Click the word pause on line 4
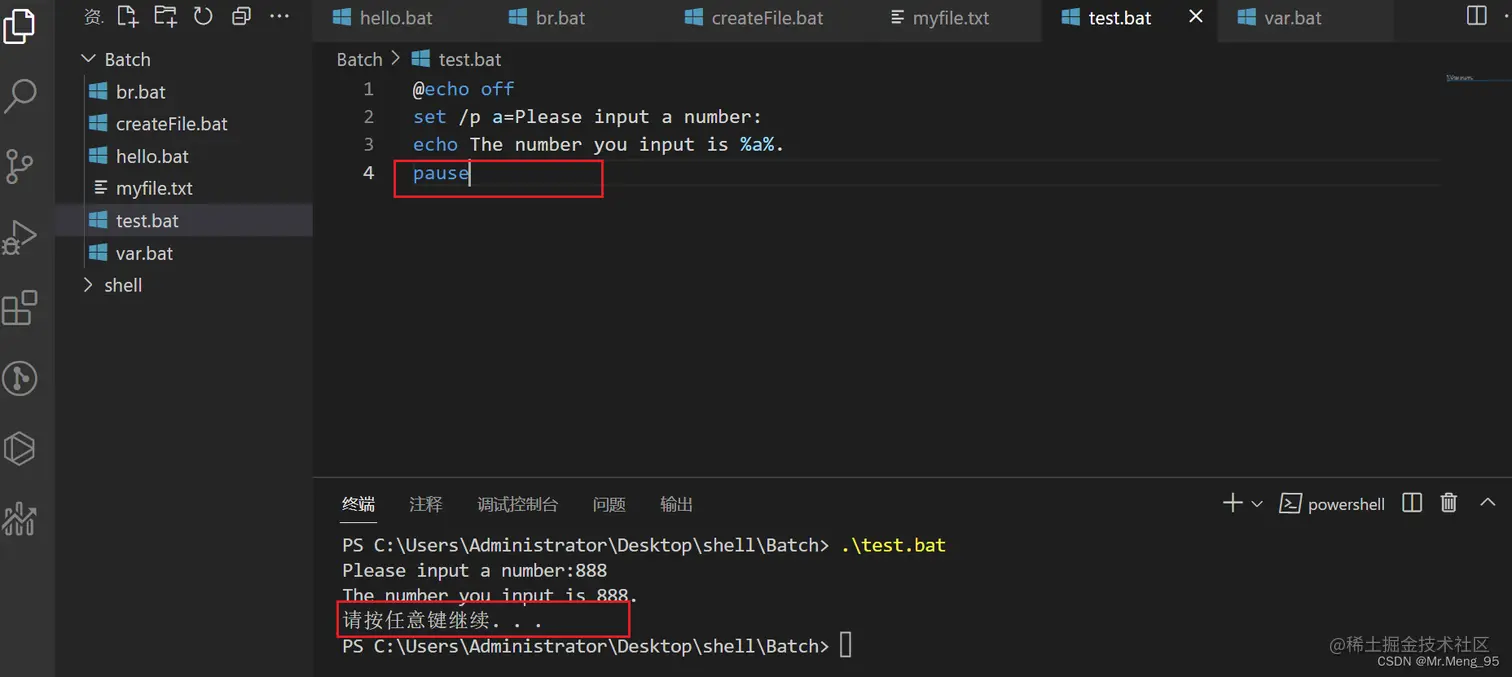1512x677 pixels. click(x=441, y=173)
